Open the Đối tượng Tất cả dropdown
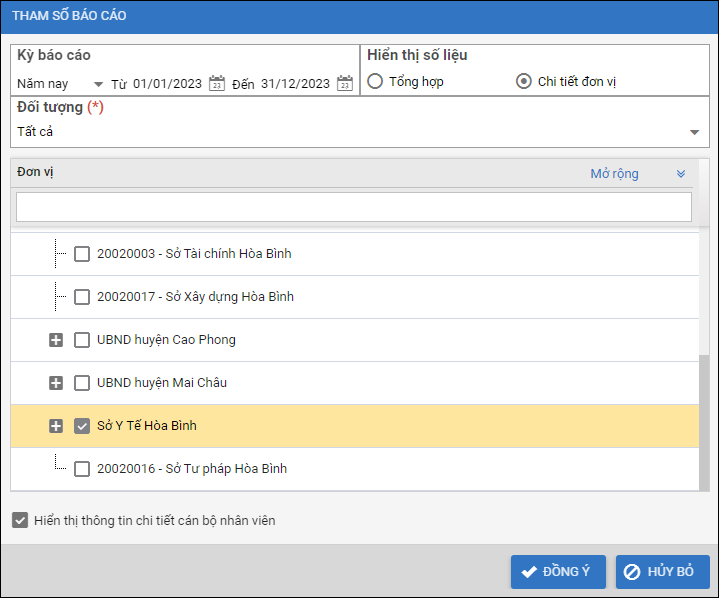This screenshot has height=598, width=719. pos(694,132)
